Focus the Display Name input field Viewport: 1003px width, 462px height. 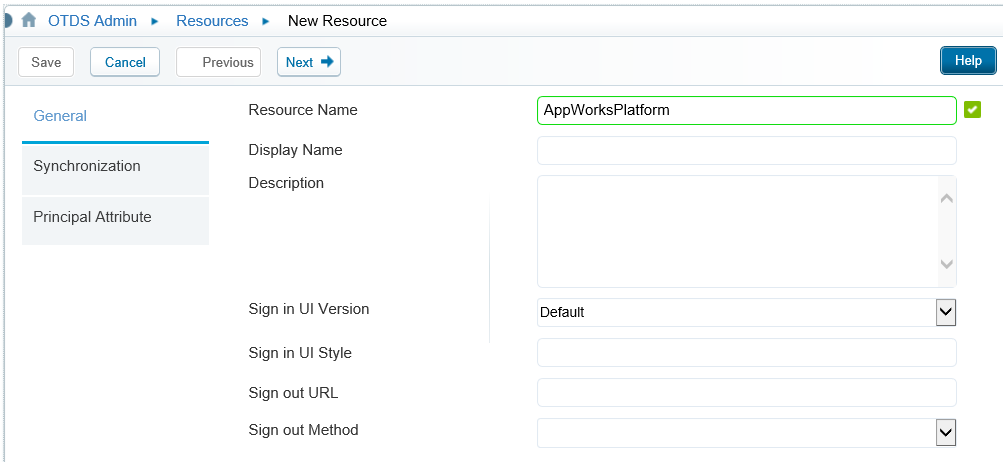click(x=746, y=151)
